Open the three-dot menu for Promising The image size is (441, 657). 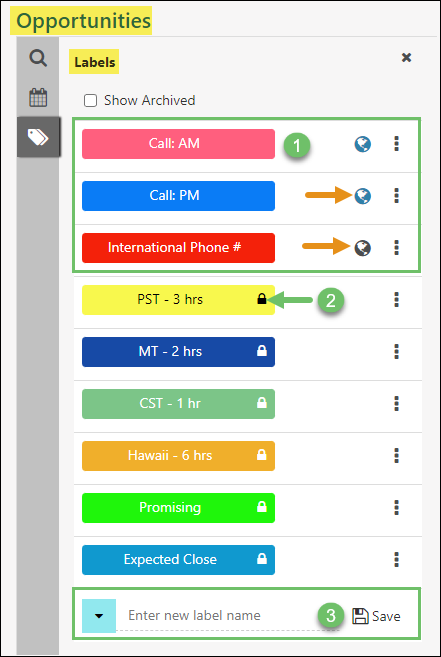(x=397, y=507)
